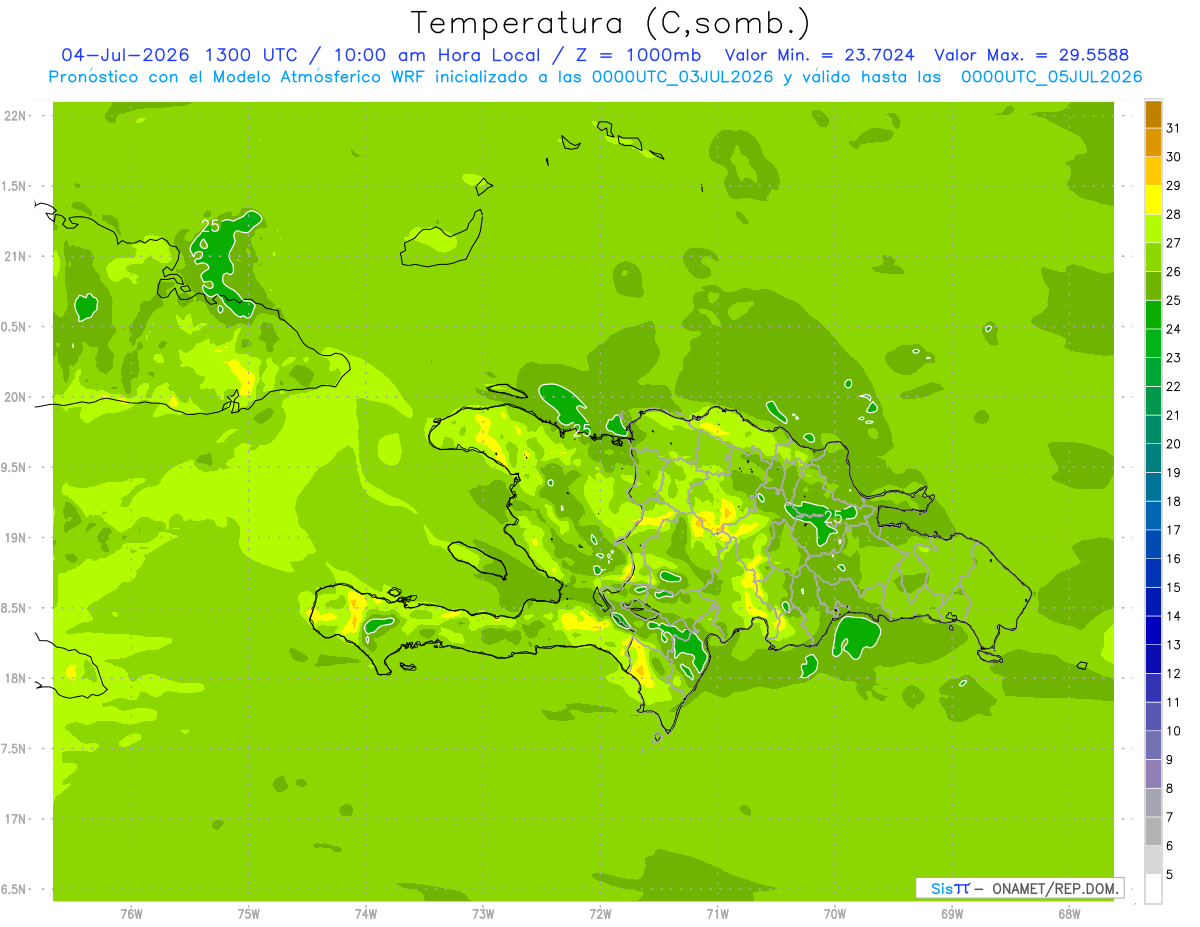
Task: Click the "20N" latitude axis label
Action: coord(14,397)
